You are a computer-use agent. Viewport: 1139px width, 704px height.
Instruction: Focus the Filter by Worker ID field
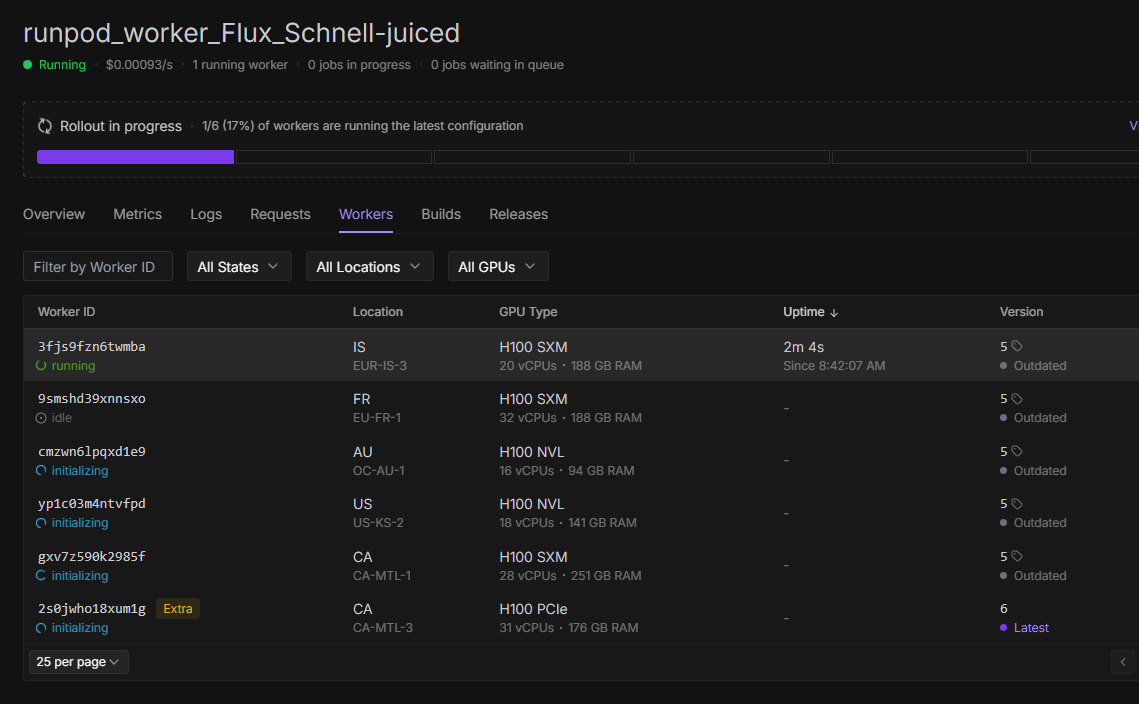(x=97, y=267)
